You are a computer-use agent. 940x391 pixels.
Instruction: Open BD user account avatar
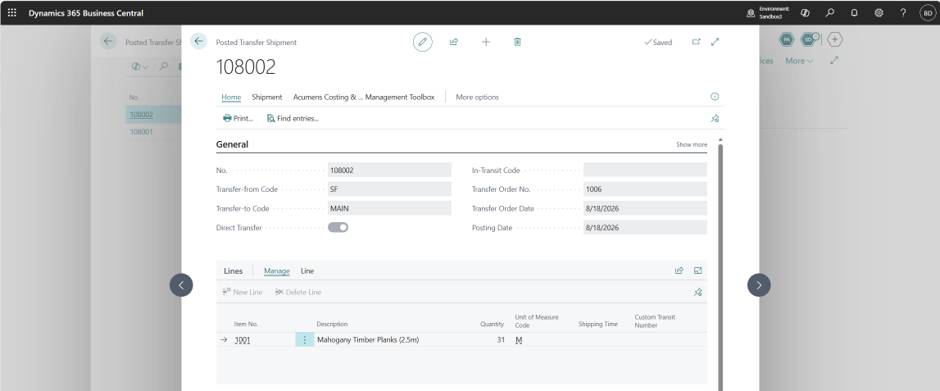click(x=927, y=13)
